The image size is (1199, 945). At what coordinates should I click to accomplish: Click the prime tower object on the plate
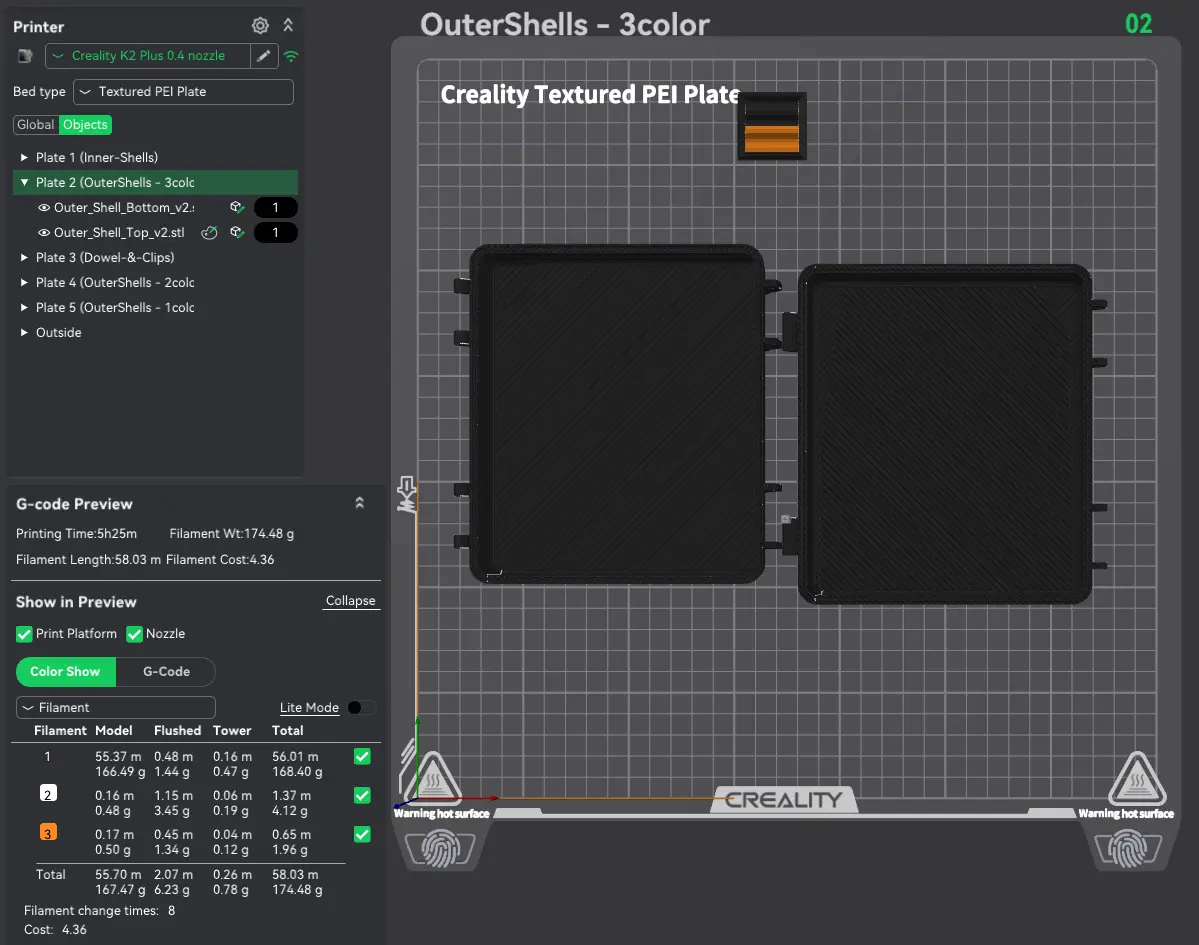pyautogui.click(x=772, y=126)
